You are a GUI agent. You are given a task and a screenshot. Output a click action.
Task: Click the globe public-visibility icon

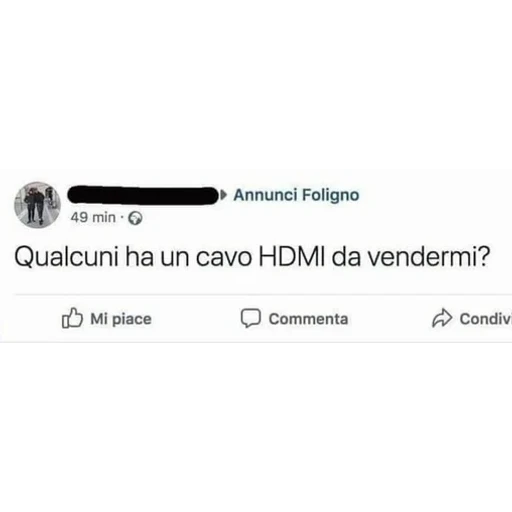pos(136,218)
